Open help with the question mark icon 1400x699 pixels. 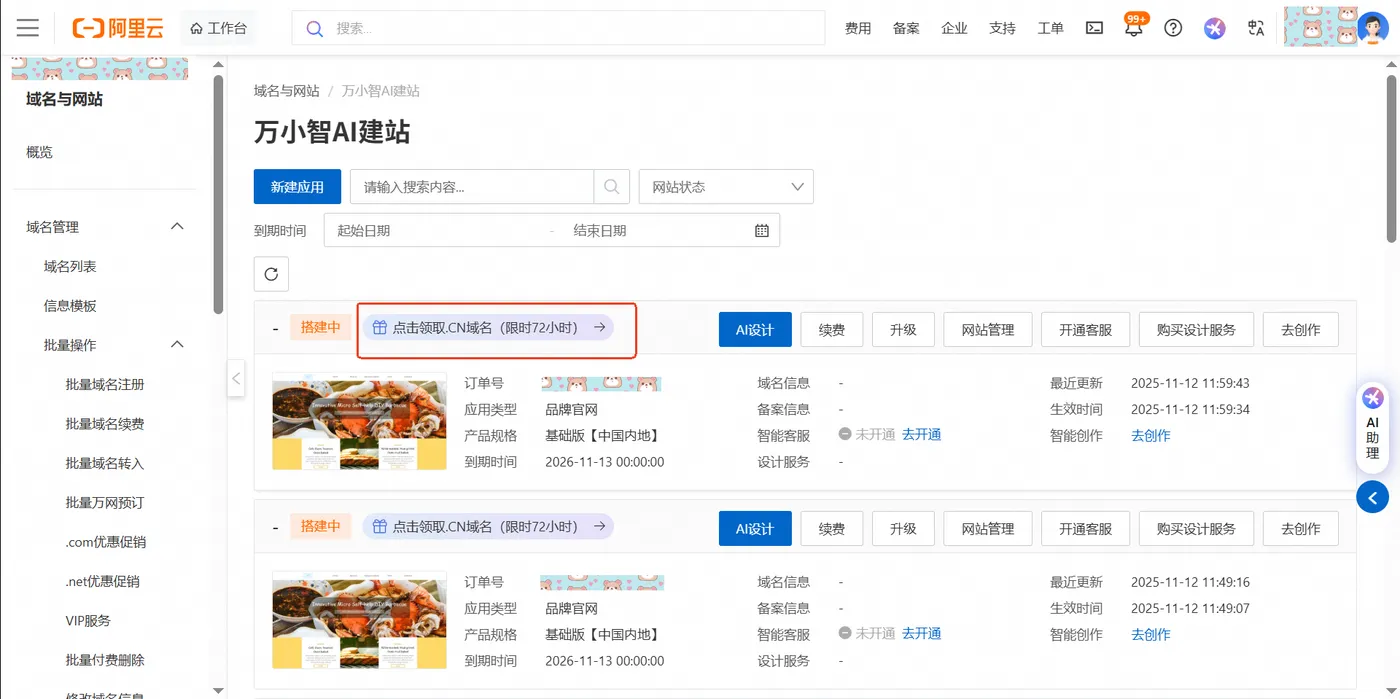tap(1173, 27)
